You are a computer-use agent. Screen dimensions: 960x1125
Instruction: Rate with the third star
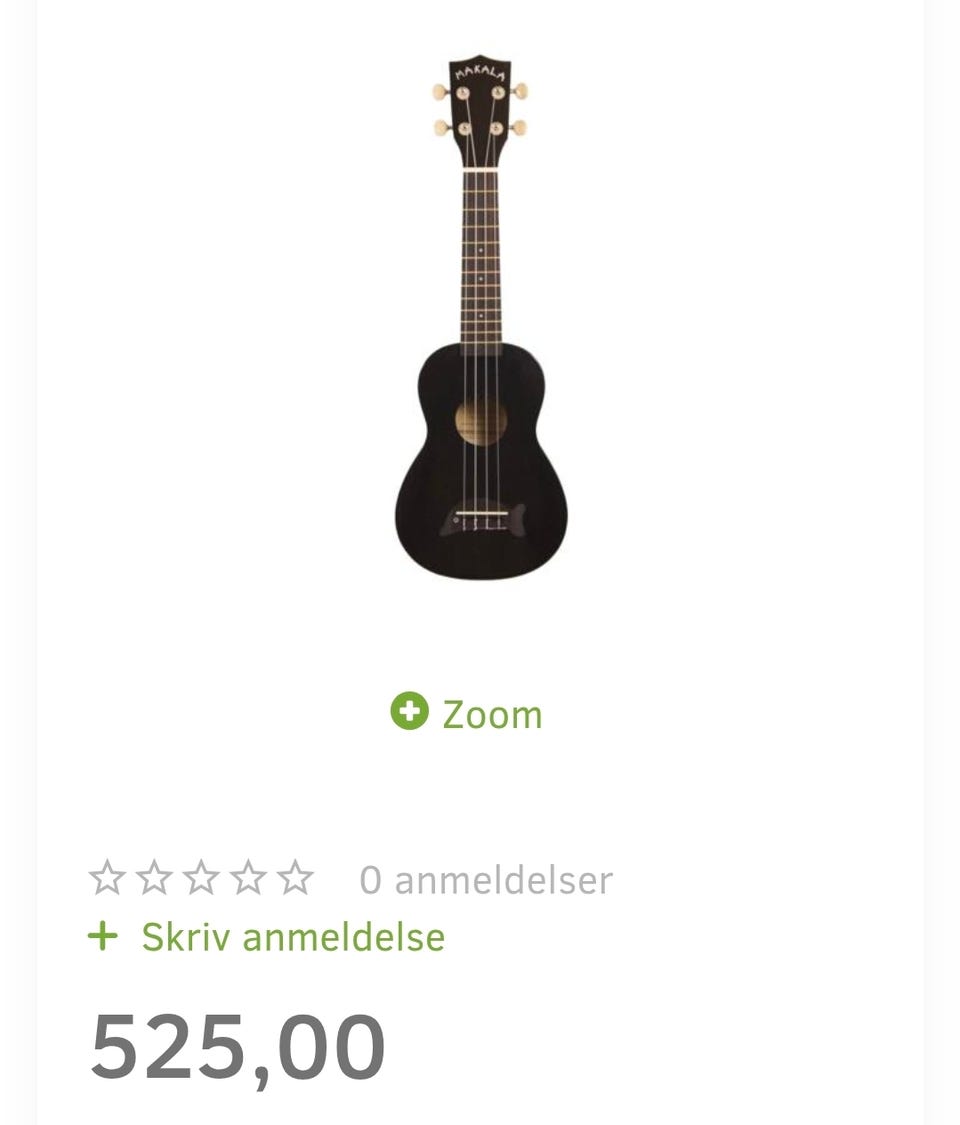click(201, 878)
